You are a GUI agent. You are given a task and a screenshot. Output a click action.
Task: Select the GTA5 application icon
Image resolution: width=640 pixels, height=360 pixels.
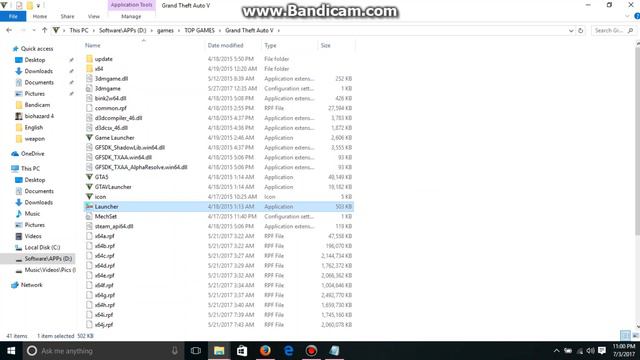tap(89, 177)
